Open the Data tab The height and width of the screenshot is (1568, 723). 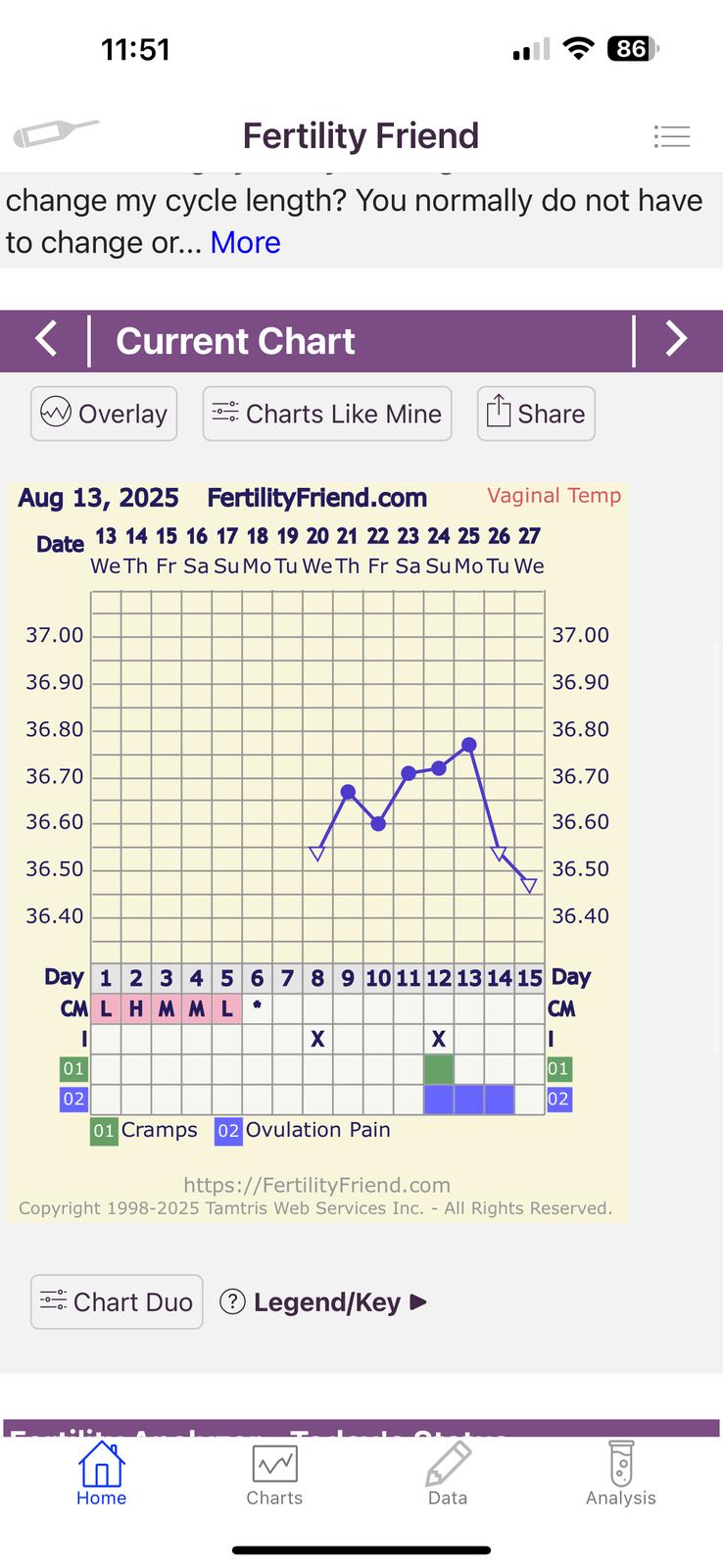click(448, 1474)
